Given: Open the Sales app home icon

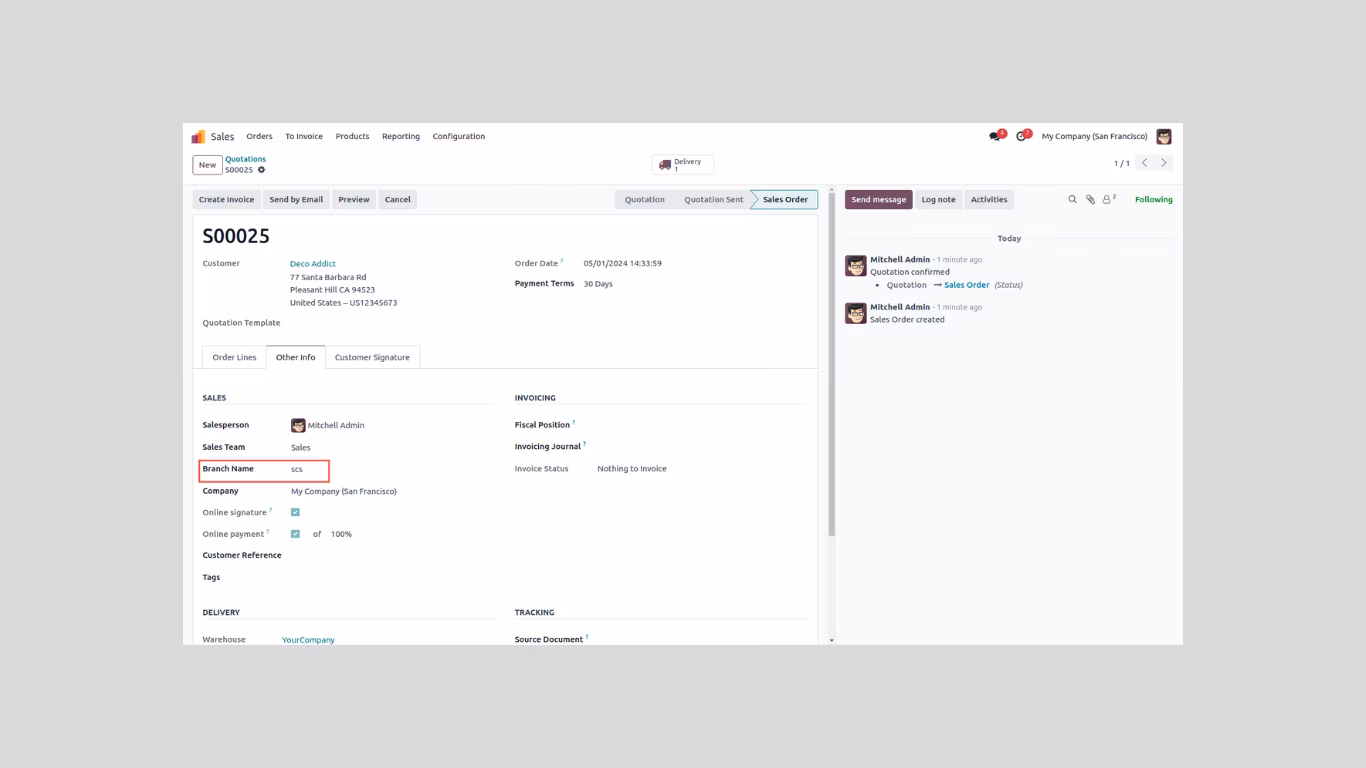Looking at the screenshot, I should click(x=198, y=136).
